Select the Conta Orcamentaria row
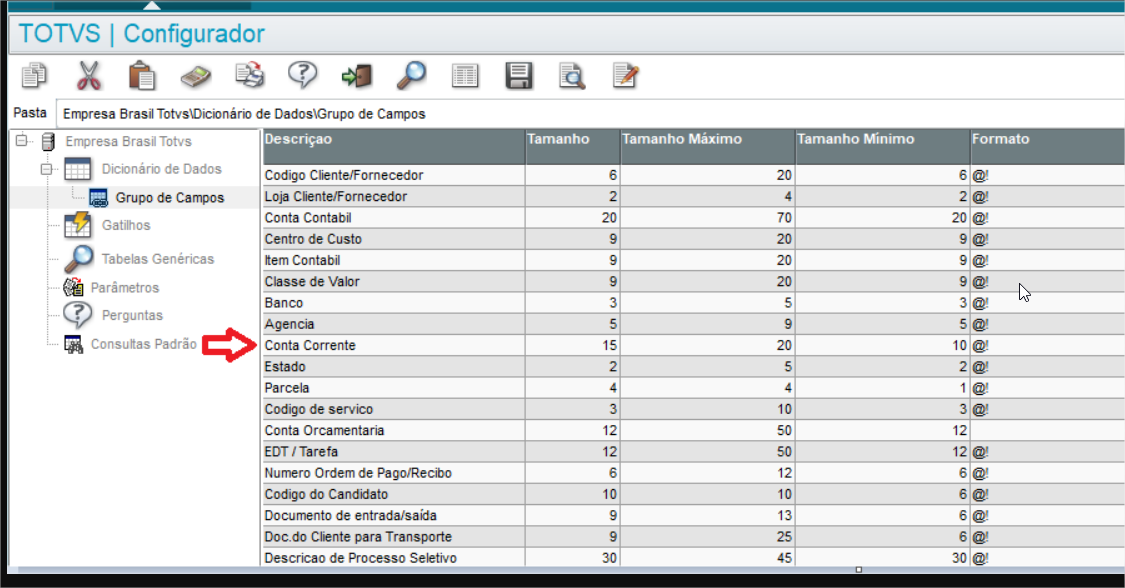 [x=694, y=430]
